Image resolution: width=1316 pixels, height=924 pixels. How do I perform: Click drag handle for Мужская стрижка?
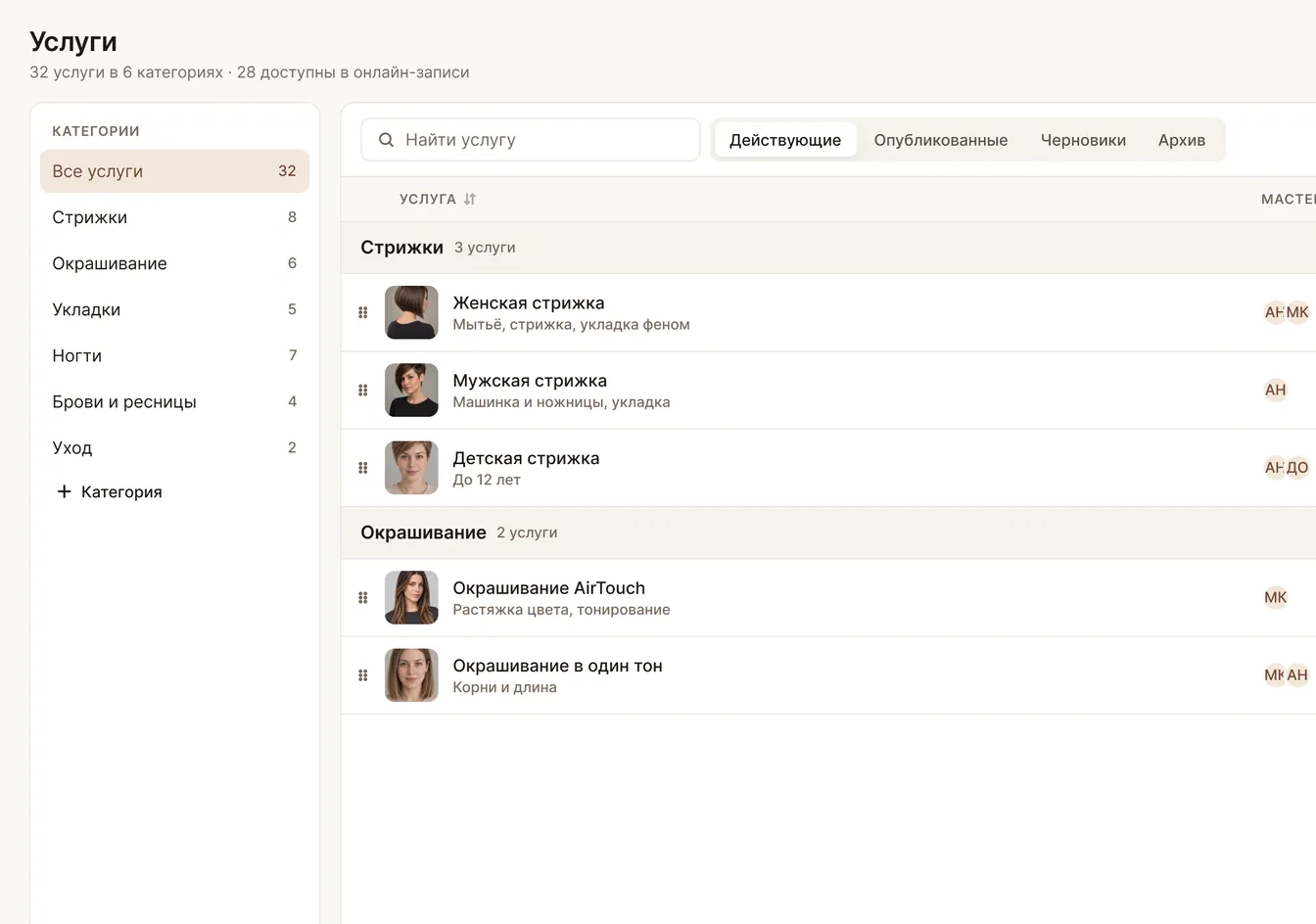[363, 390]
